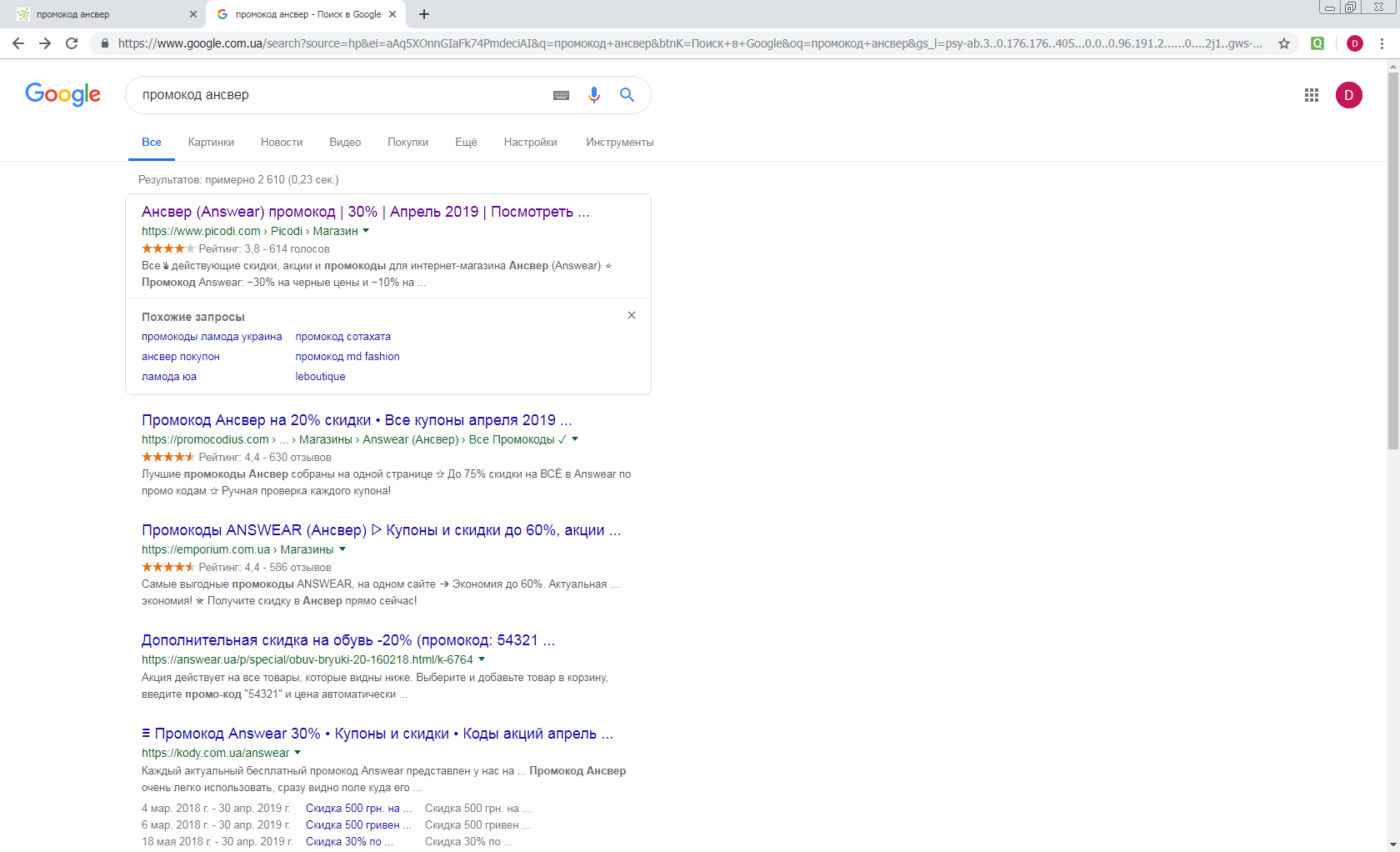Open the 'Настройки' search settings menu
This screenshot has width=1400, height=852.
531,143
